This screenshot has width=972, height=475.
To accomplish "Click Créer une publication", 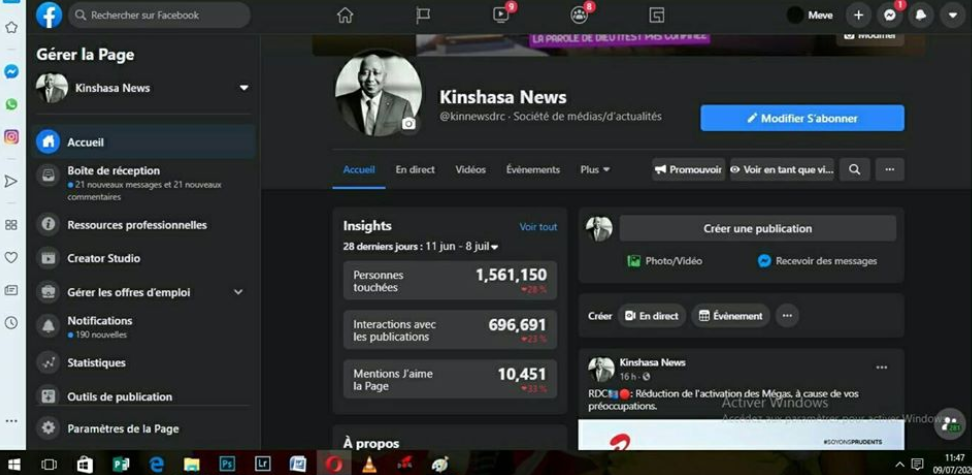I will coord(758,228).
